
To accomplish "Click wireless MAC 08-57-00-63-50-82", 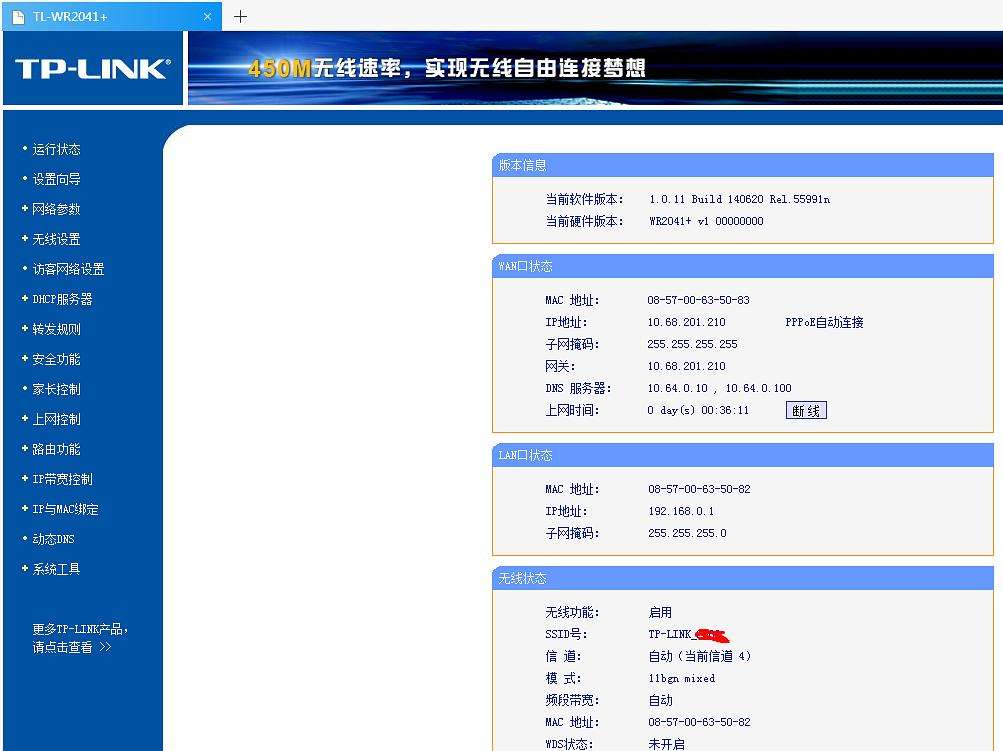I will [699, 722].
